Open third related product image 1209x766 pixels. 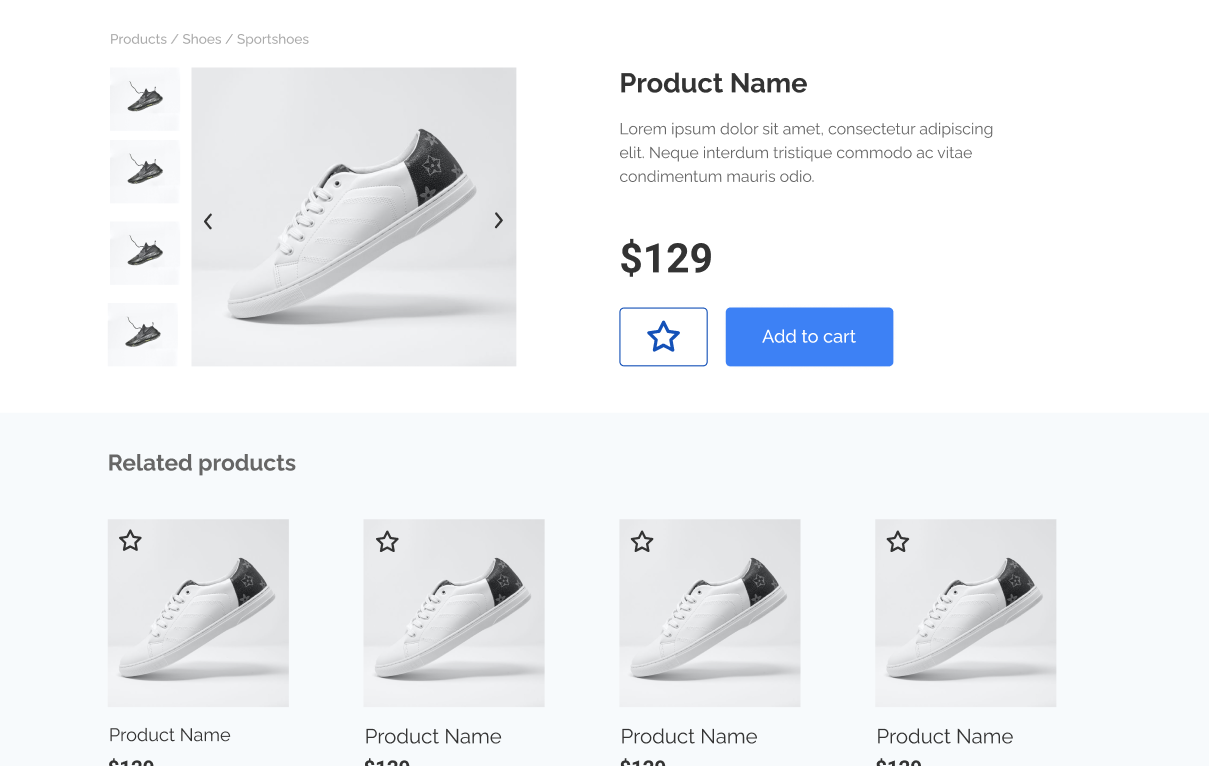point(710,613)
